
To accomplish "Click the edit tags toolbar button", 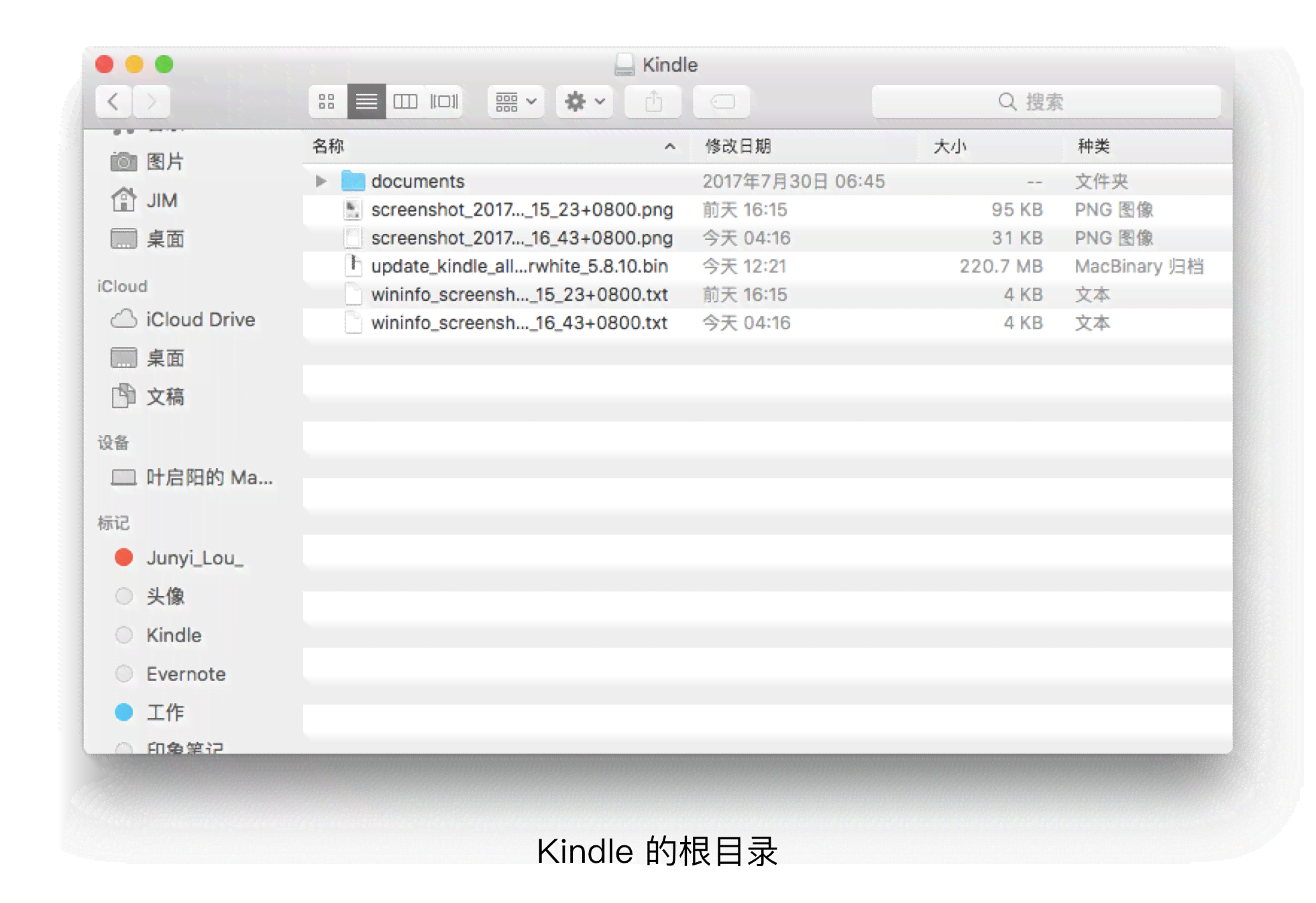I will point(722,102).
